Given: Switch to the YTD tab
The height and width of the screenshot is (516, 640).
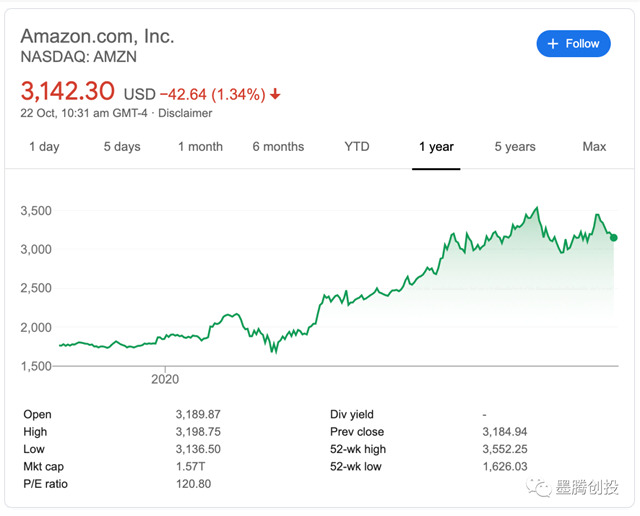Looking at the screenshot, I should click(x=357, y=147).
